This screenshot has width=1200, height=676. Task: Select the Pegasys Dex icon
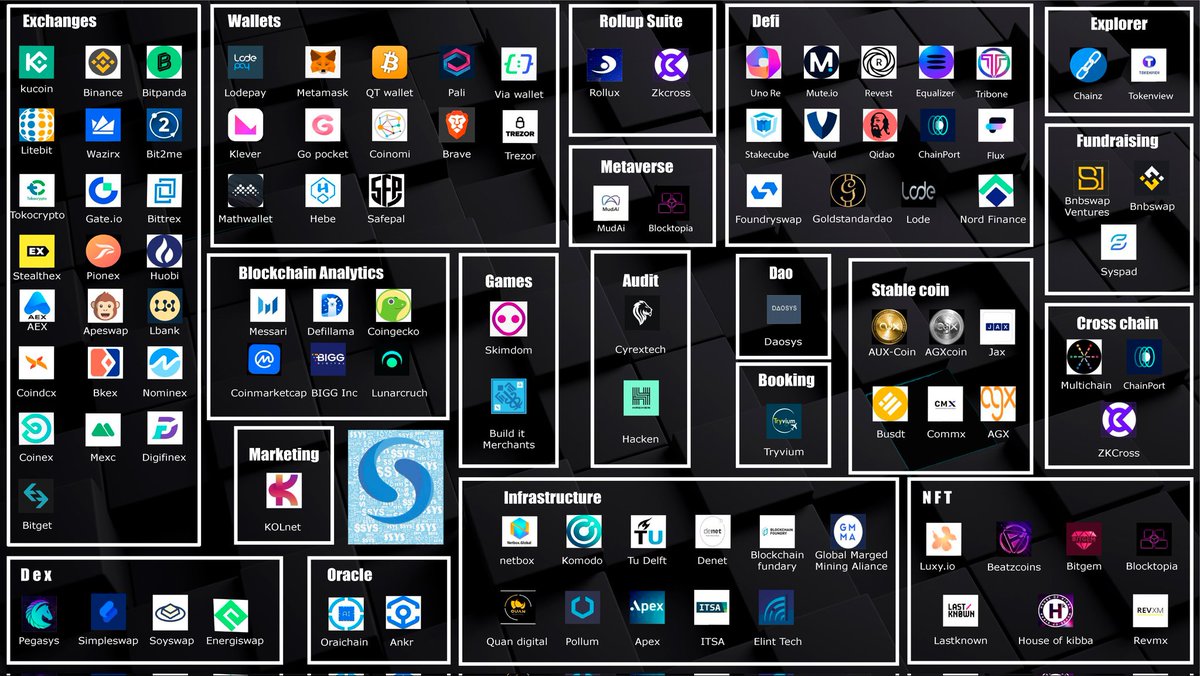tap(39, 614)
